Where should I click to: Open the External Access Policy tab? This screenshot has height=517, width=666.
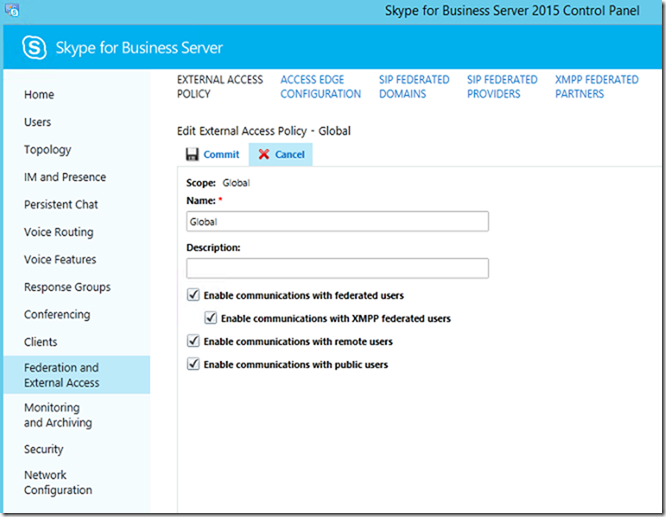[220, 87]
